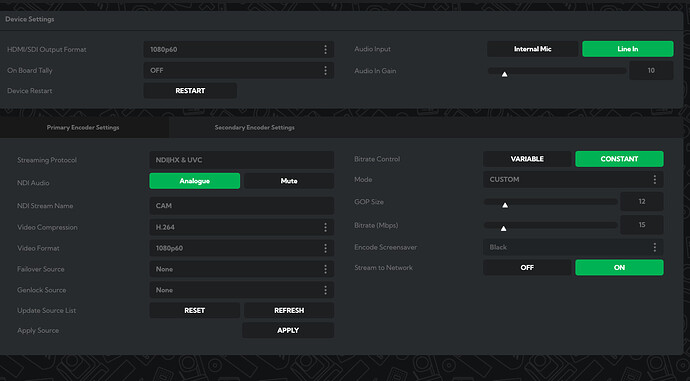Set NDI Audio to Mute

click(289, 181)
